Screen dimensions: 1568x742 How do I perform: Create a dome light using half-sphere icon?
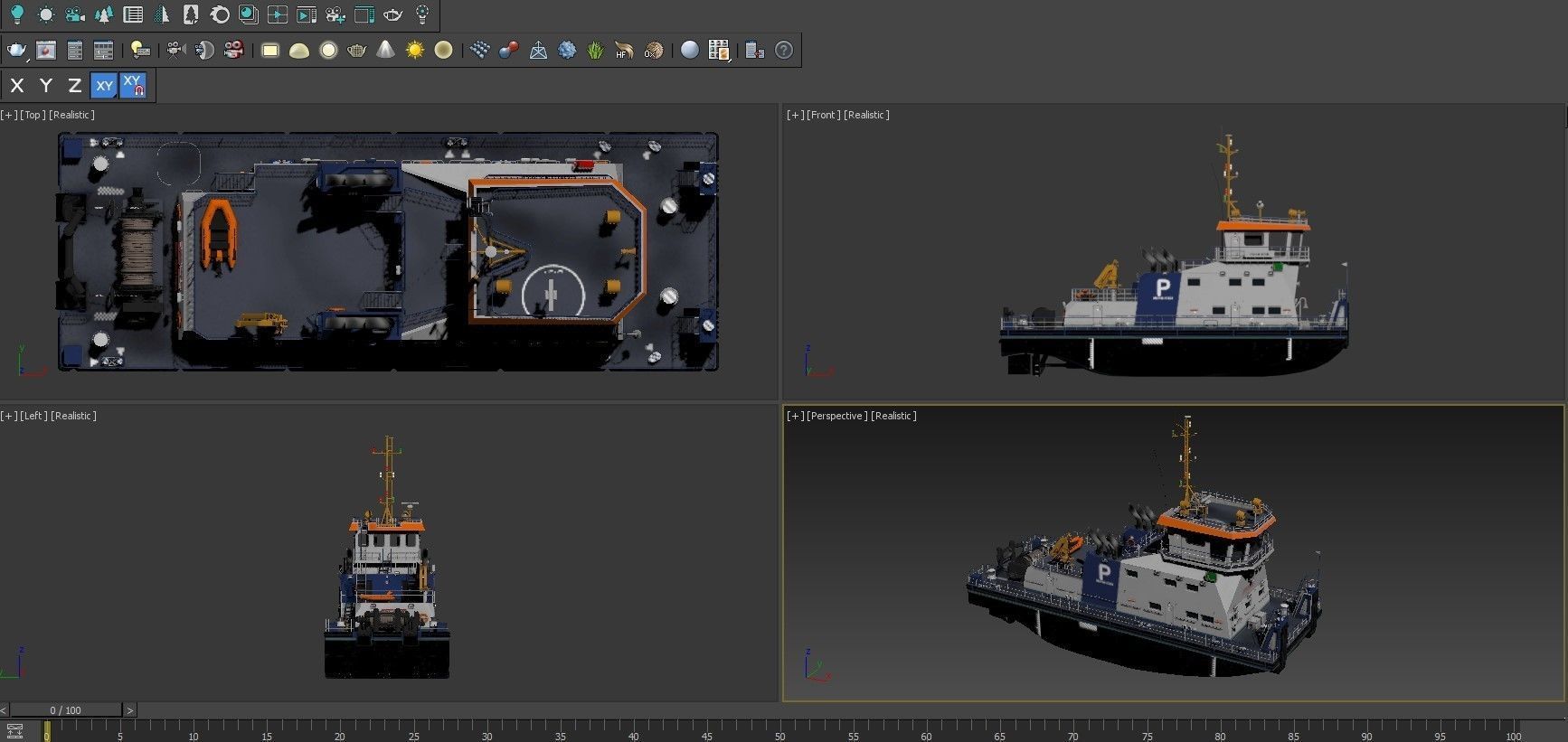coord(299,51)
